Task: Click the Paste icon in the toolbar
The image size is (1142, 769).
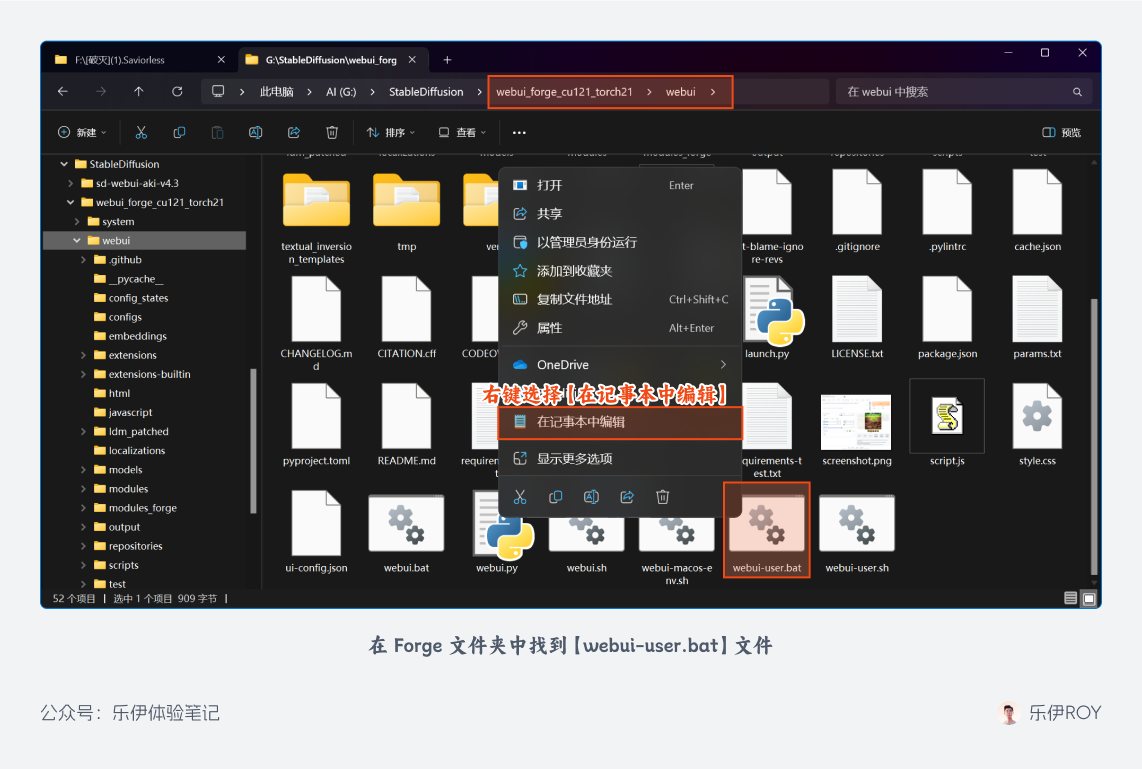Action: tap(218, 132)
